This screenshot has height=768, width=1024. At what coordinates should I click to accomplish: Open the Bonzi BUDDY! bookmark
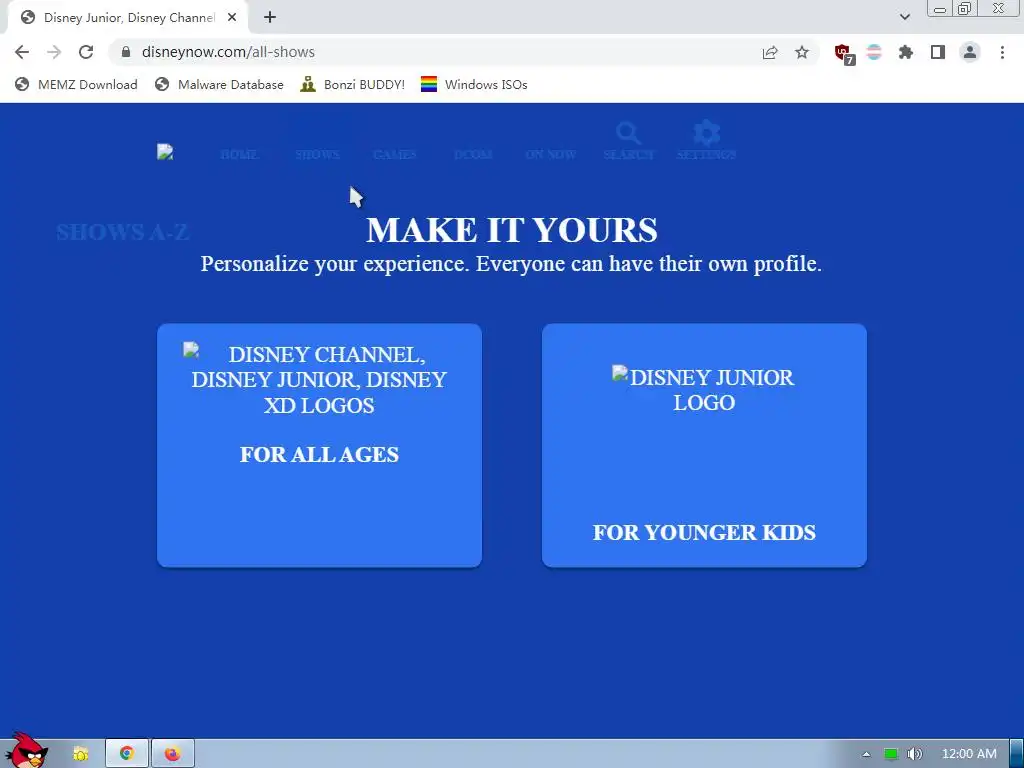click(353, 84)
